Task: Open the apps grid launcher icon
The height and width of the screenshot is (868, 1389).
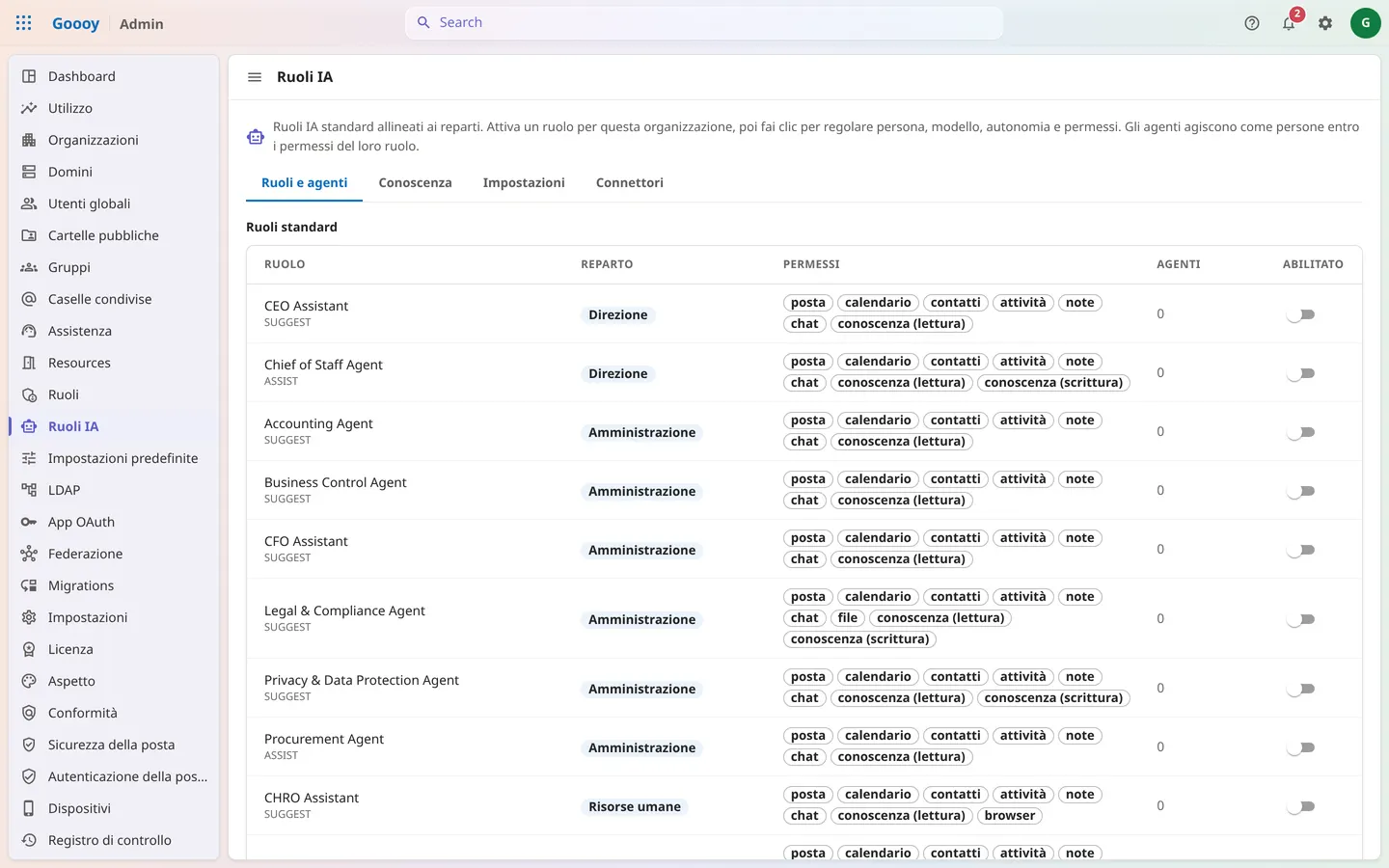Action: pos(24,23)
